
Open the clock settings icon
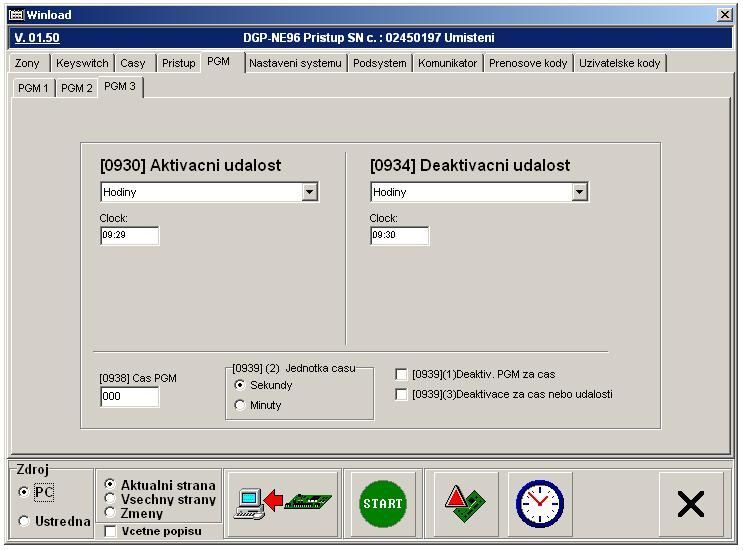tap(539, 503)
